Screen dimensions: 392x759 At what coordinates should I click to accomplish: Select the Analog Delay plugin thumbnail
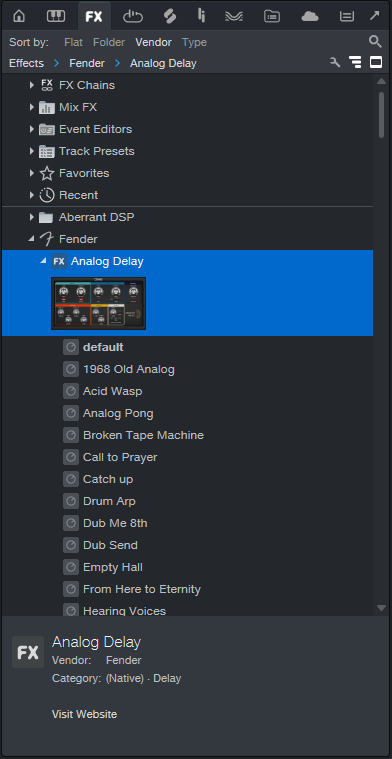tap(98, 304)
